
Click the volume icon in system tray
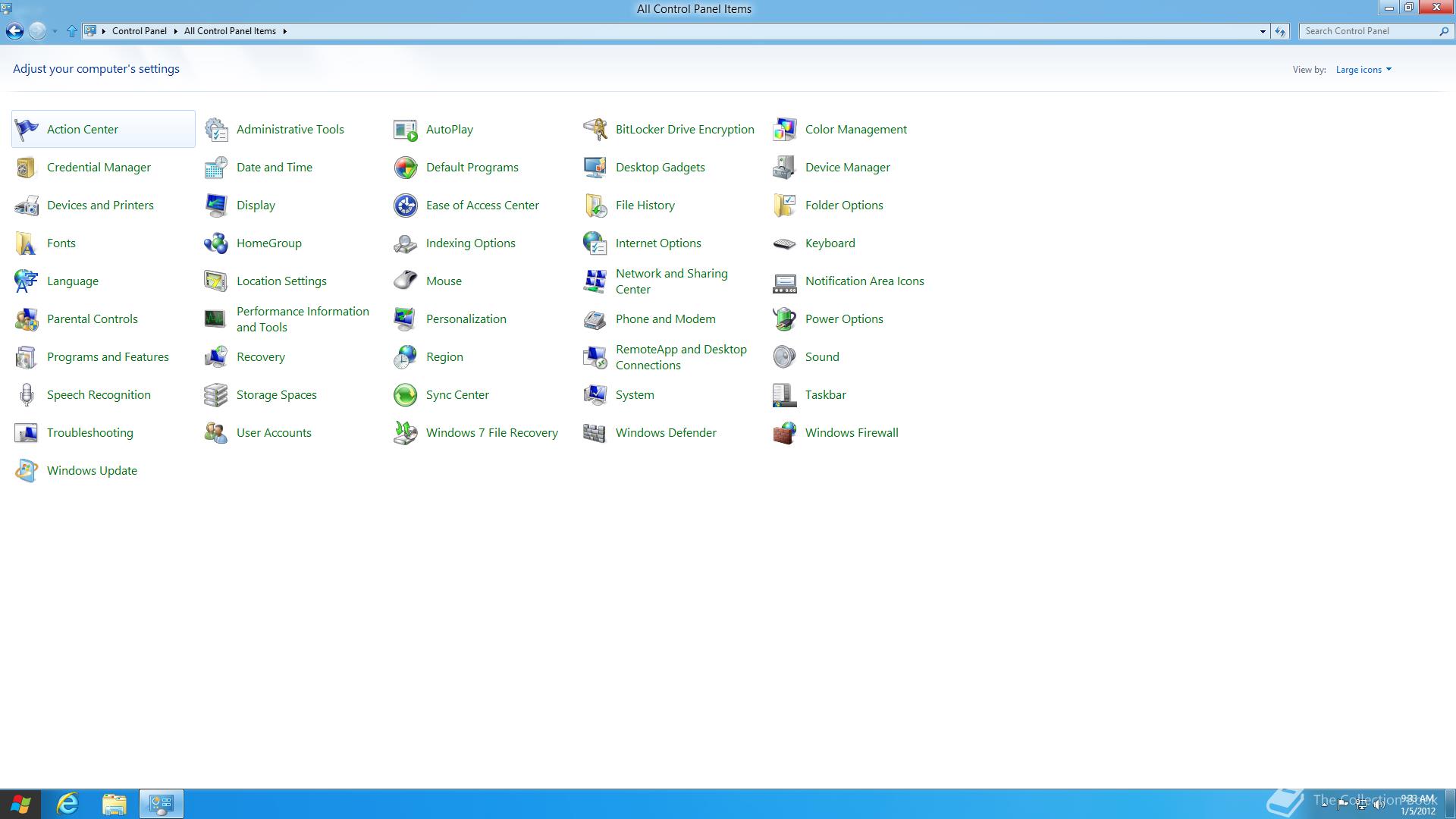(1379, 805)
